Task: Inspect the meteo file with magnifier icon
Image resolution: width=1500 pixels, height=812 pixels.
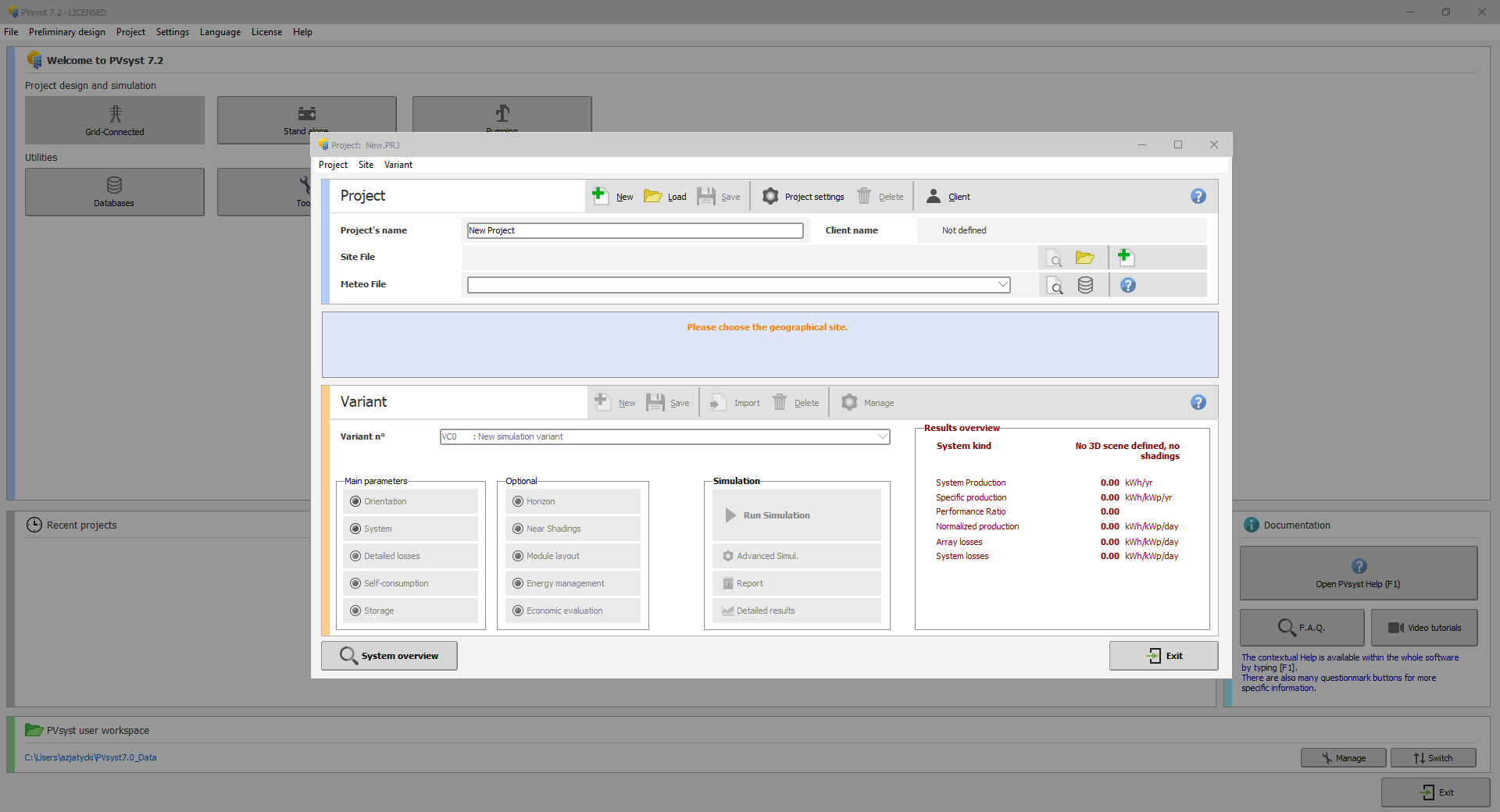Action: tap(1055, 285)
